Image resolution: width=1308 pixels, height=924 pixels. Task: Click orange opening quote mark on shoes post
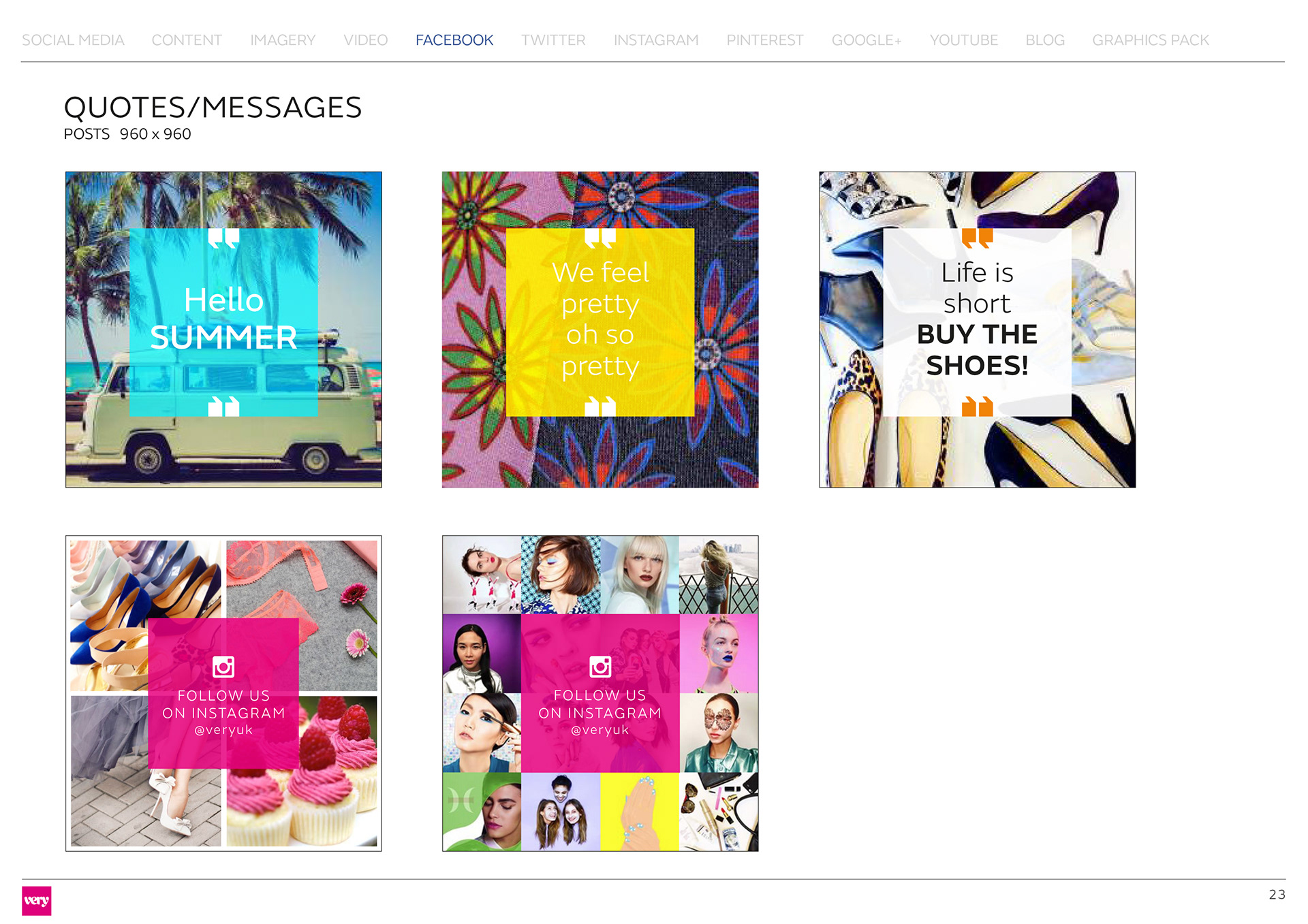977,238
